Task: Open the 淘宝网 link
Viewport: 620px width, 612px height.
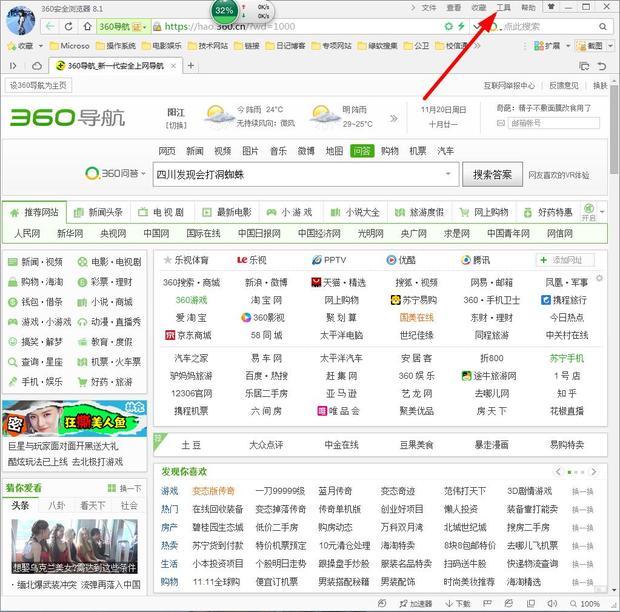Action: [266, 300]
